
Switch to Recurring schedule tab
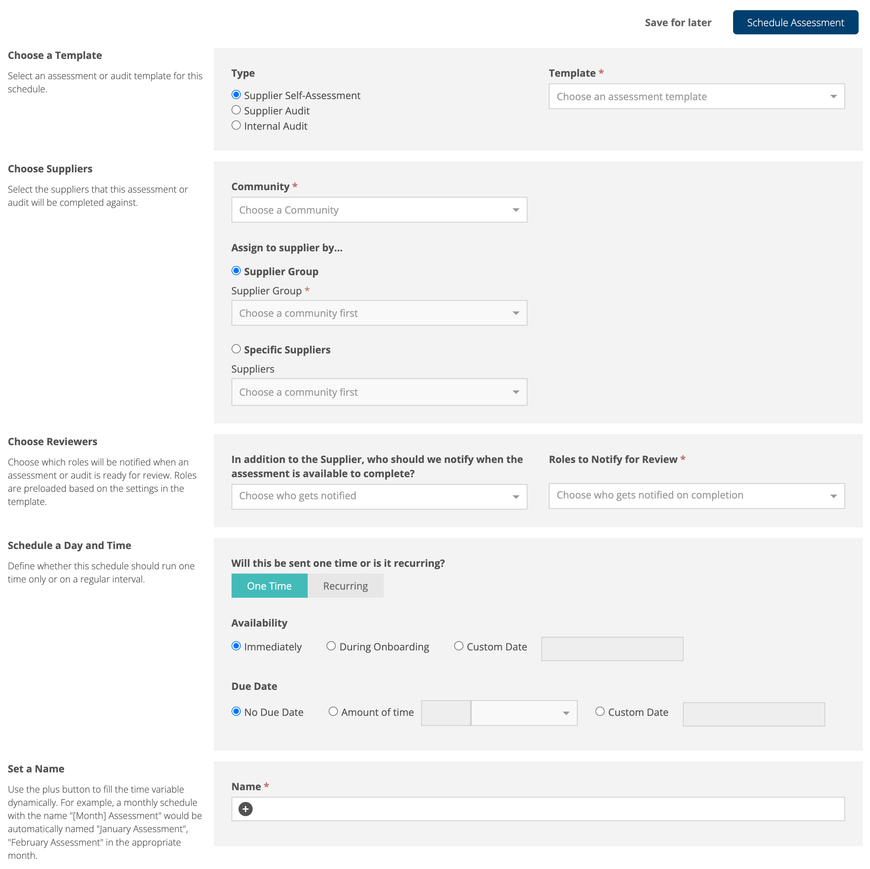pyautogui.click(x=345, y=586)
